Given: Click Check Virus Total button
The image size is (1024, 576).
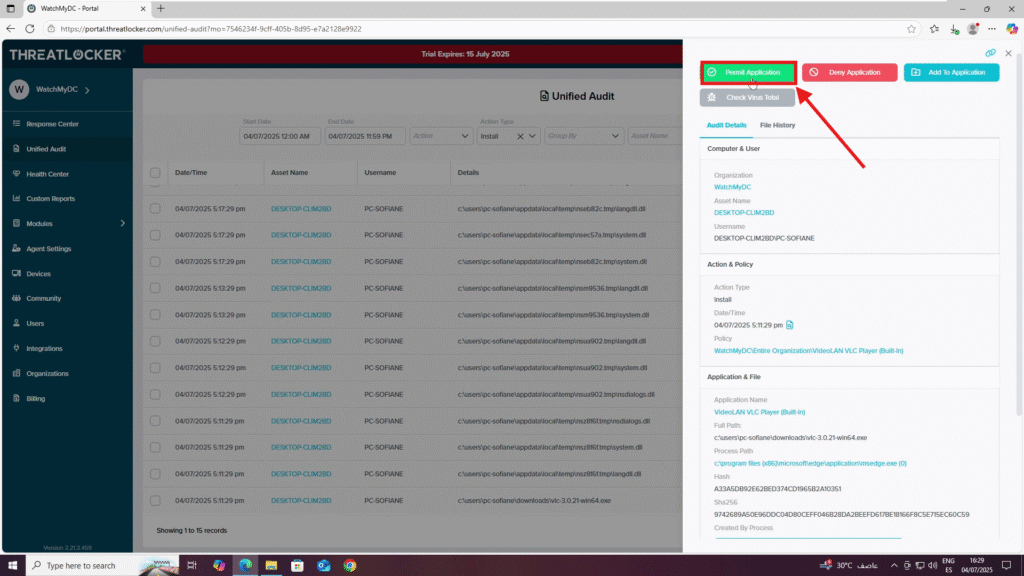Looking at the screenshot, I should pyautogui.click(x=747, y=97).
